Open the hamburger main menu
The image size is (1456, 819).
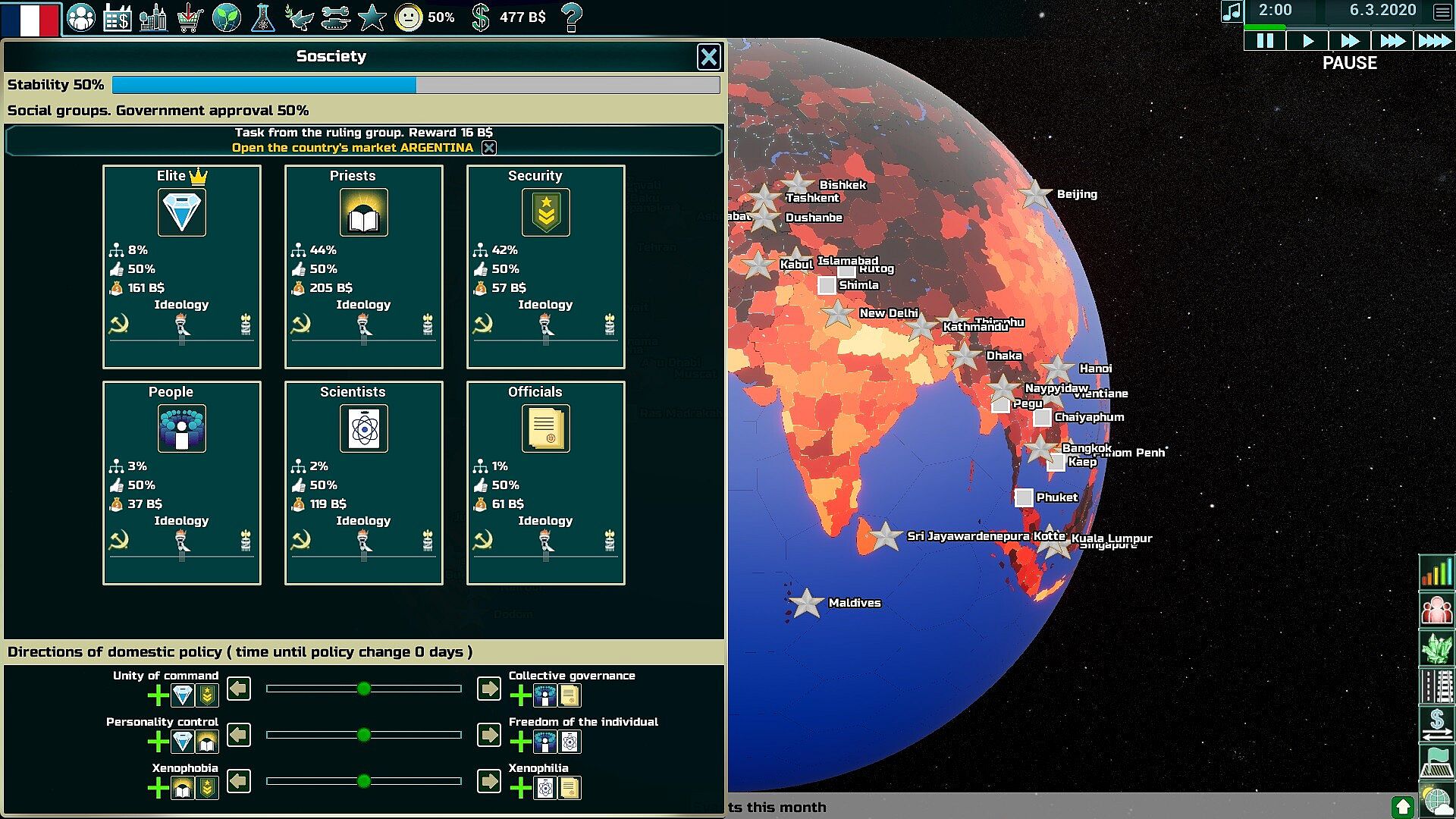pyautogui.click(x=1442, y=11)
